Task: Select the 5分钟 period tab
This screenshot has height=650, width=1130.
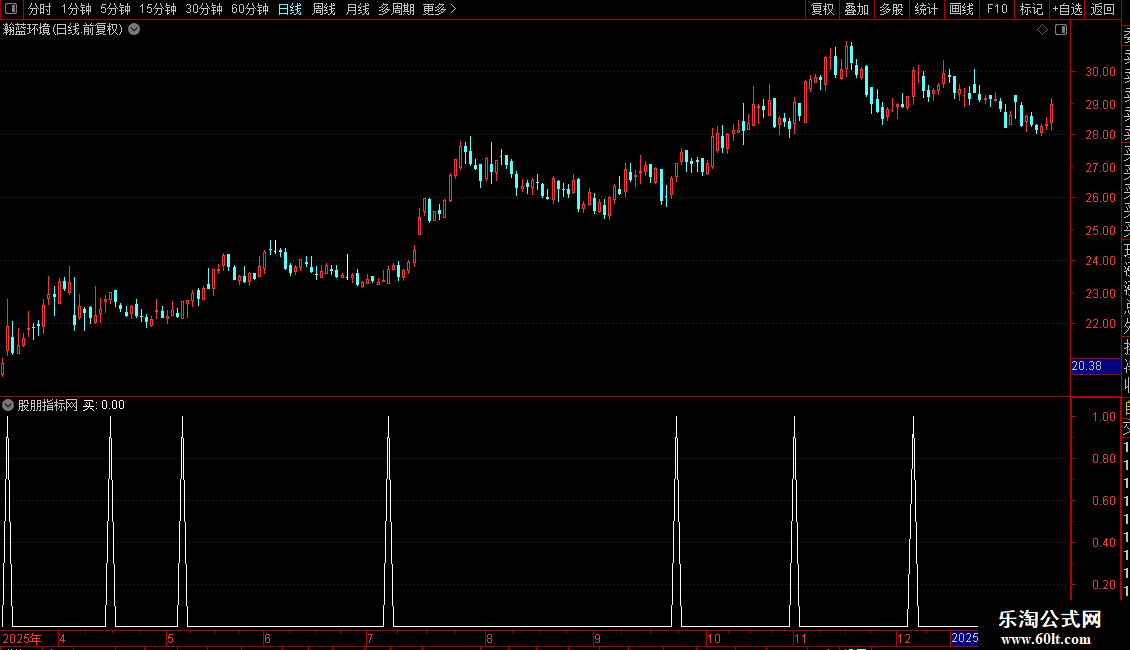Action: [115, 9]
